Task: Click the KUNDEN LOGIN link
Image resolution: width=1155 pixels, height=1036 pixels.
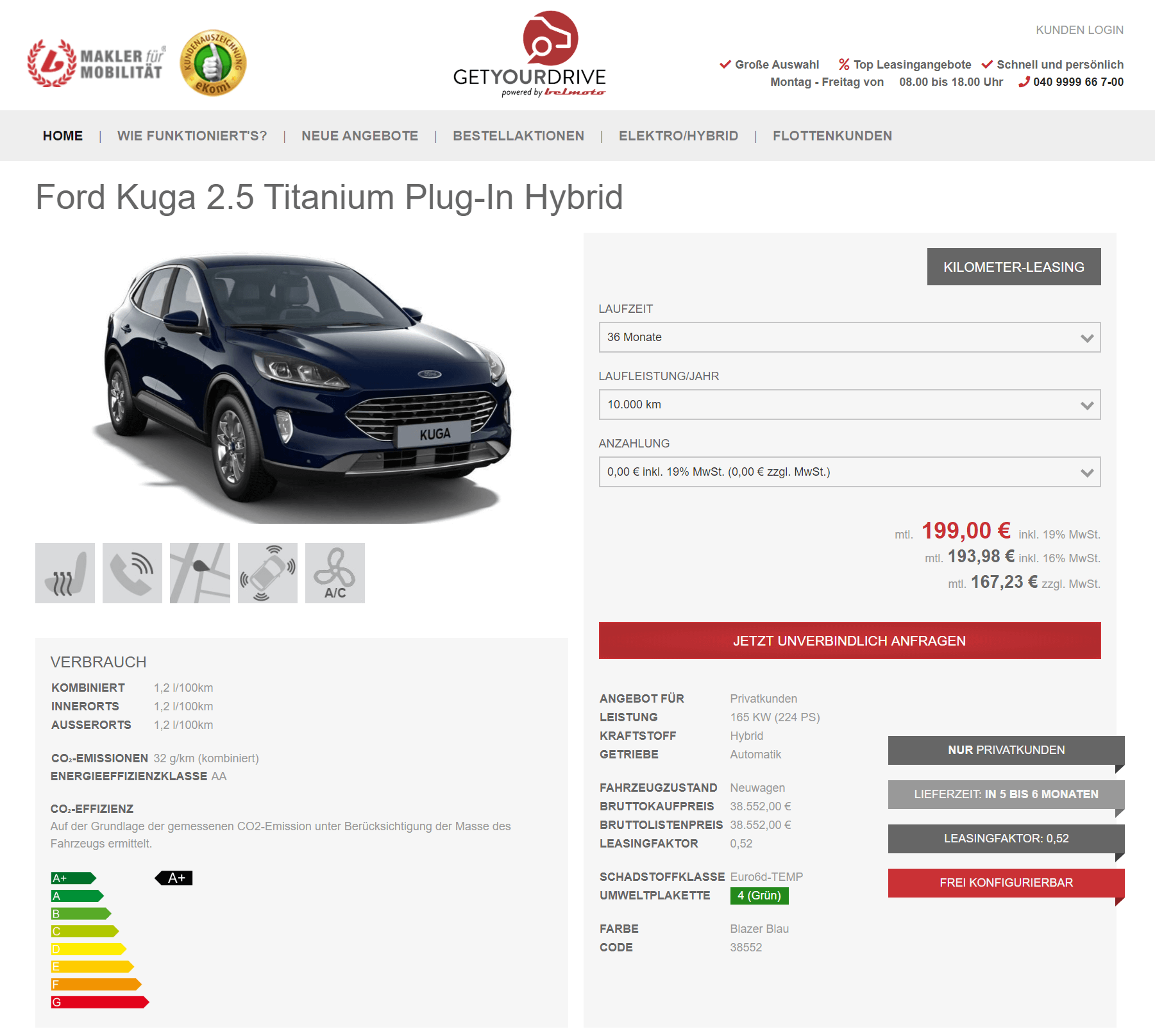Action: (x=1079, y=30)
